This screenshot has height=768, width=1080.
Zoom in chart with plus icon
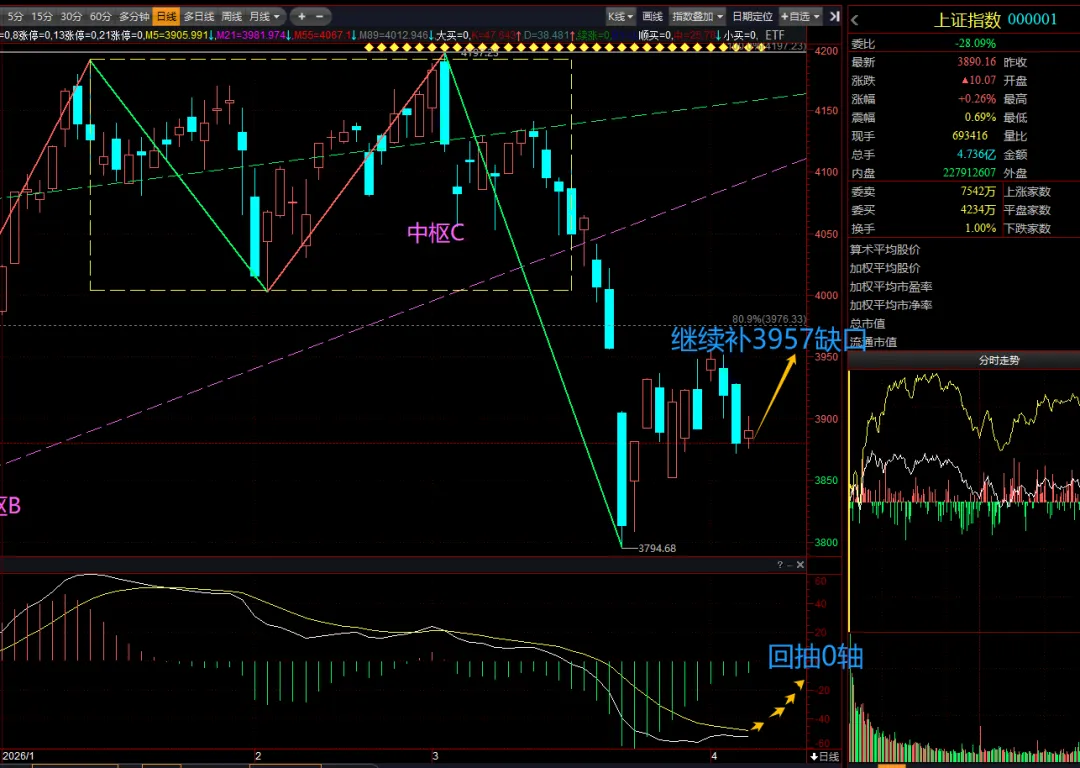pyautogui.click(x=302, y=16)
